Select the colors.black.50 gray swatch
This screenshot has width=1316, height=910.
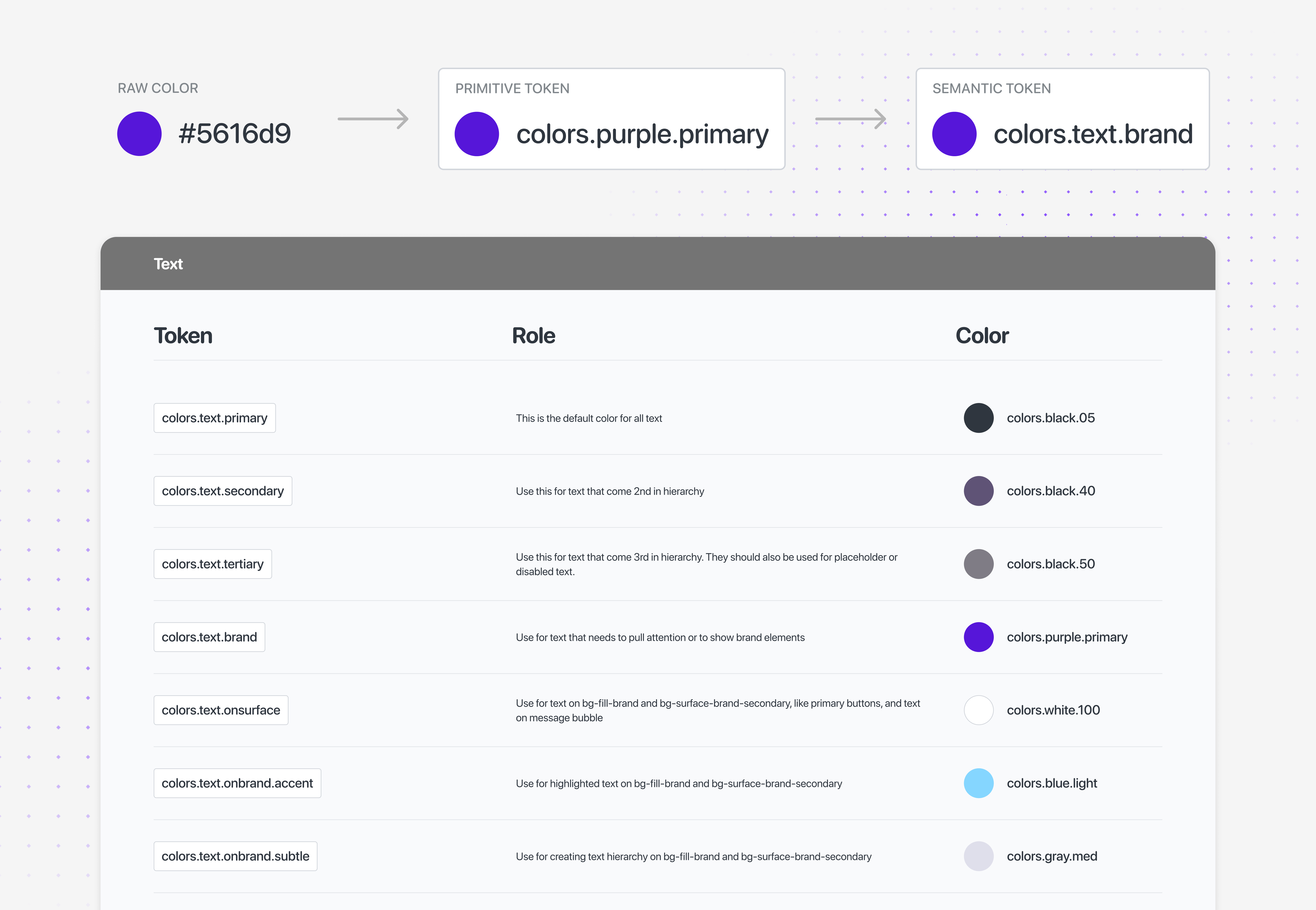[x=979, y=564]
